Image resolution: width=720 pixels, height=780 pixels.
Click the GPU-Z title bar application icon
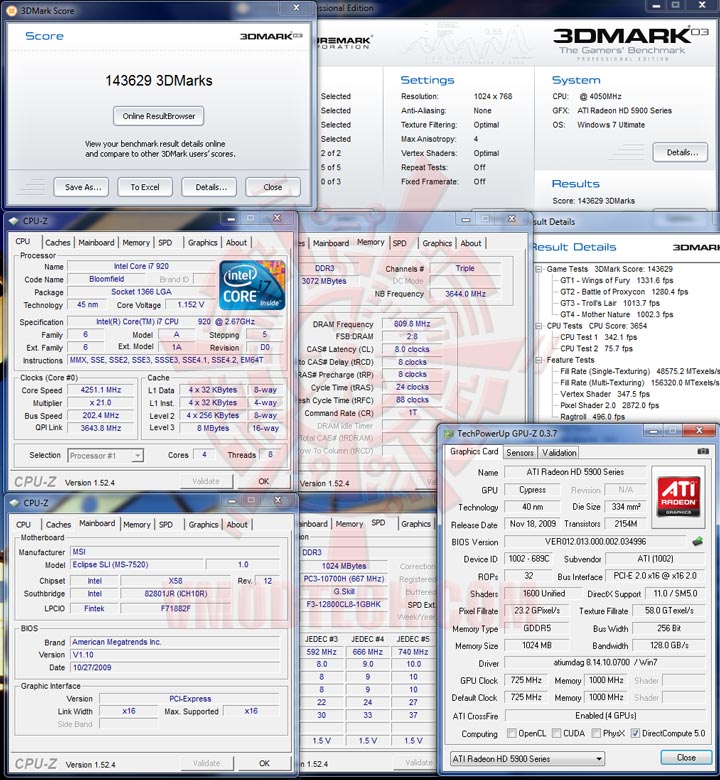(x=449, y=434)
